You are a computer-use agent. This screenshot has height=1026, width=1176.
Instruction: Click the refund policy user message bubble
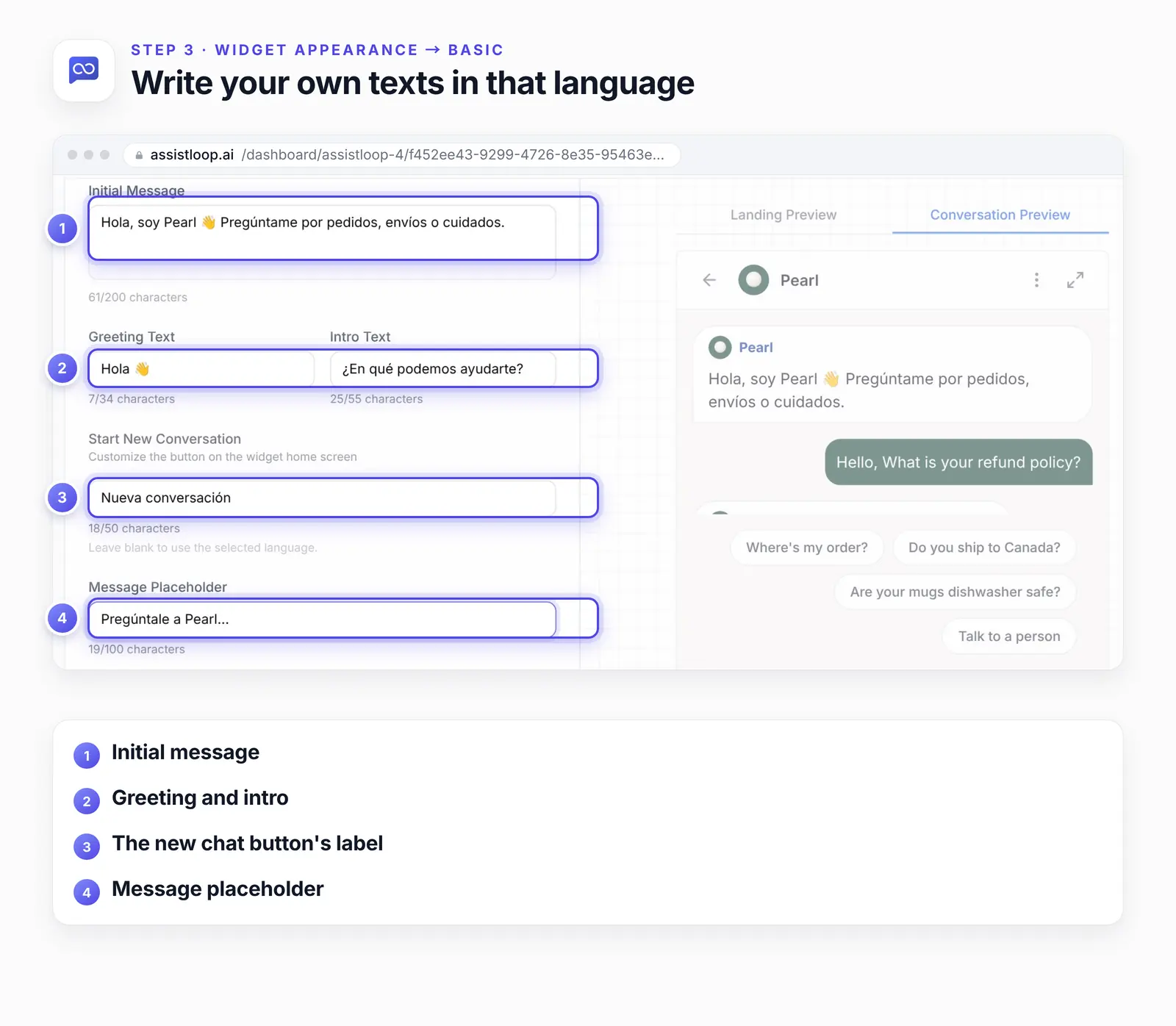[x=958, y=462]
